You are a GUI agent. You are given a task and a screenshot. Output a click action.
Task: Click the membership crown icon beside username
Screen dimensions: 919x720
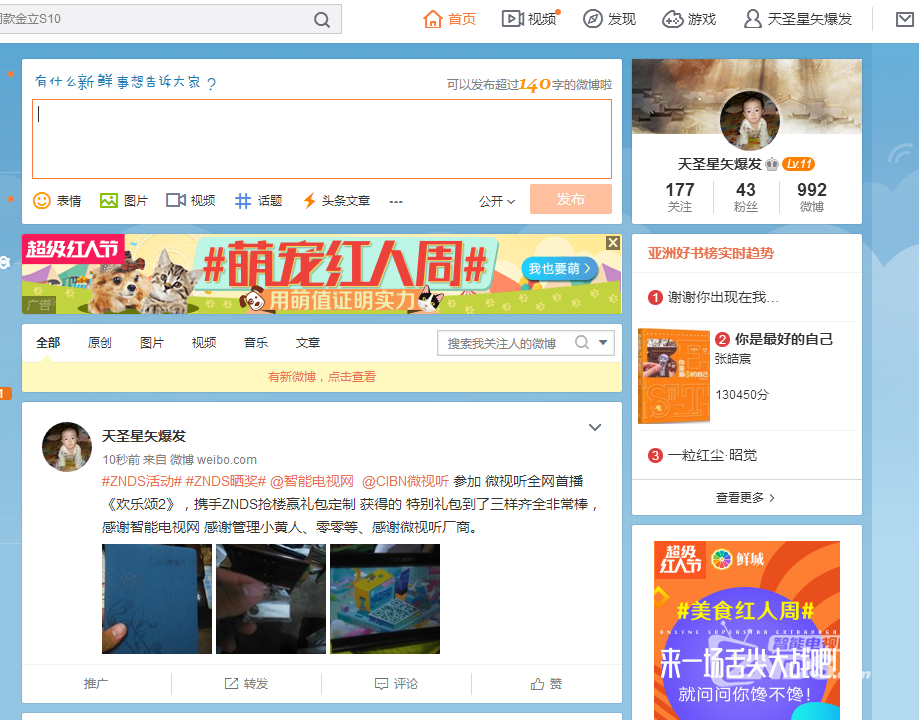(x=772, y=164)
